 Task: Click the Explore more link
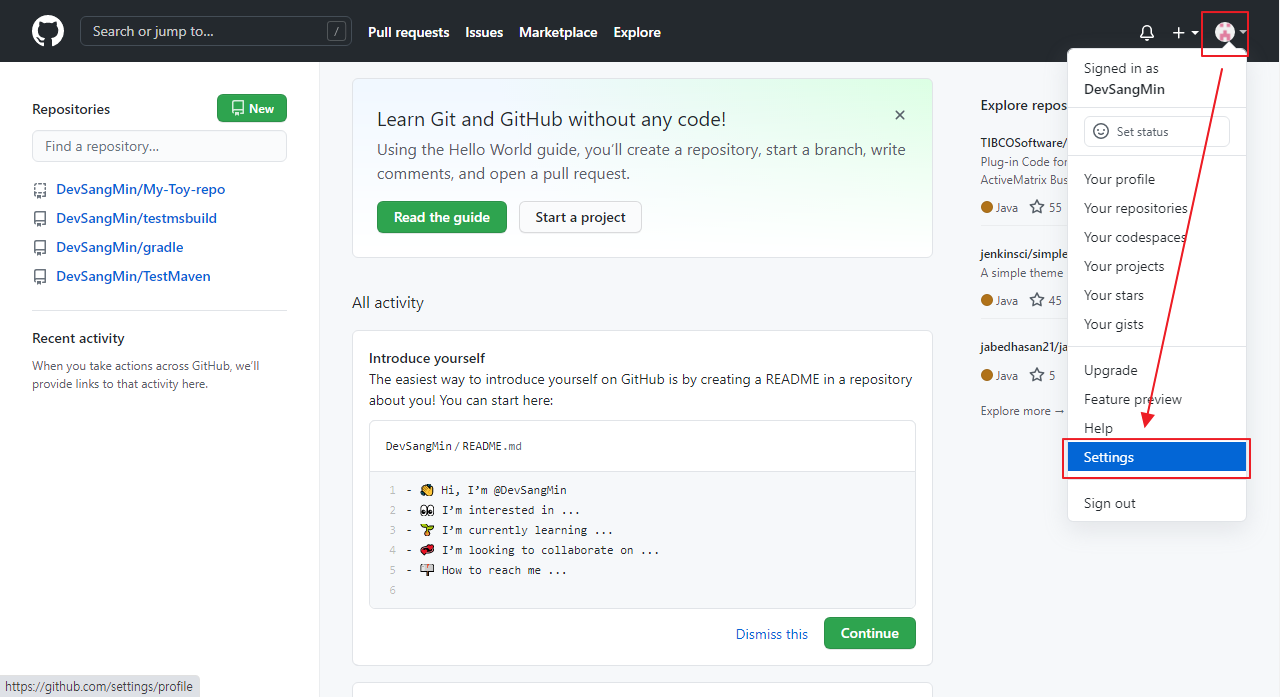pos(1022,411)
